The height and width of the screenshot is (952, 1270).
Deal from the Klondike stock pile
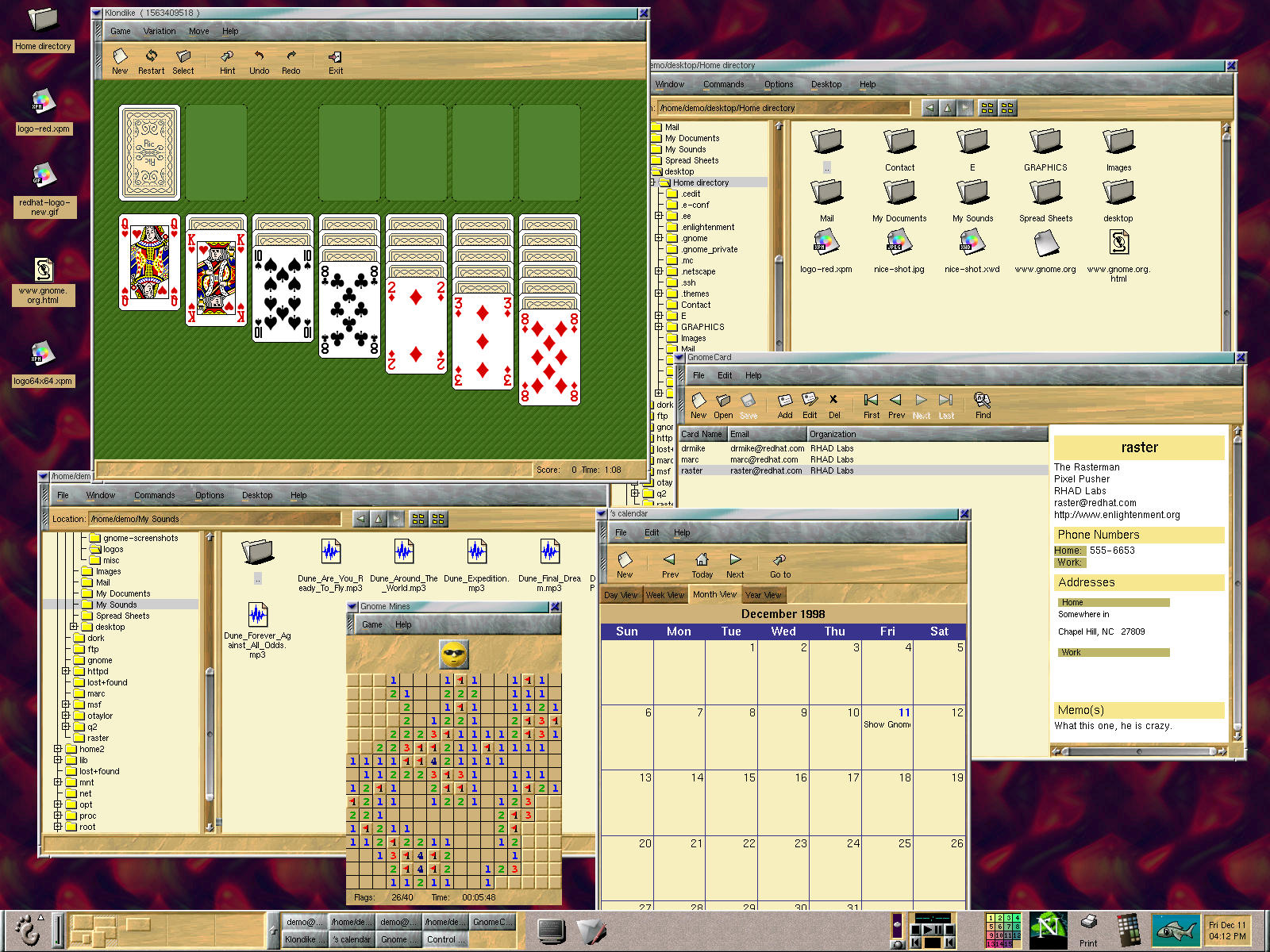tap(150, 152)
